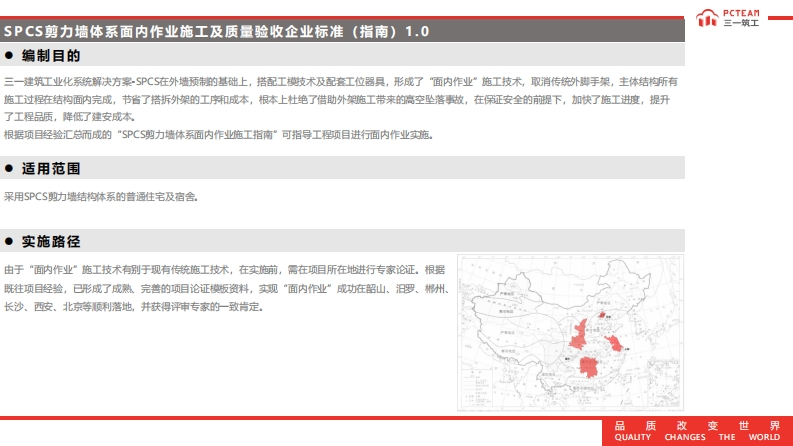Click the '实施路径' section heading
This screenshot has width=793, height=446.
[x=51, y=242]
